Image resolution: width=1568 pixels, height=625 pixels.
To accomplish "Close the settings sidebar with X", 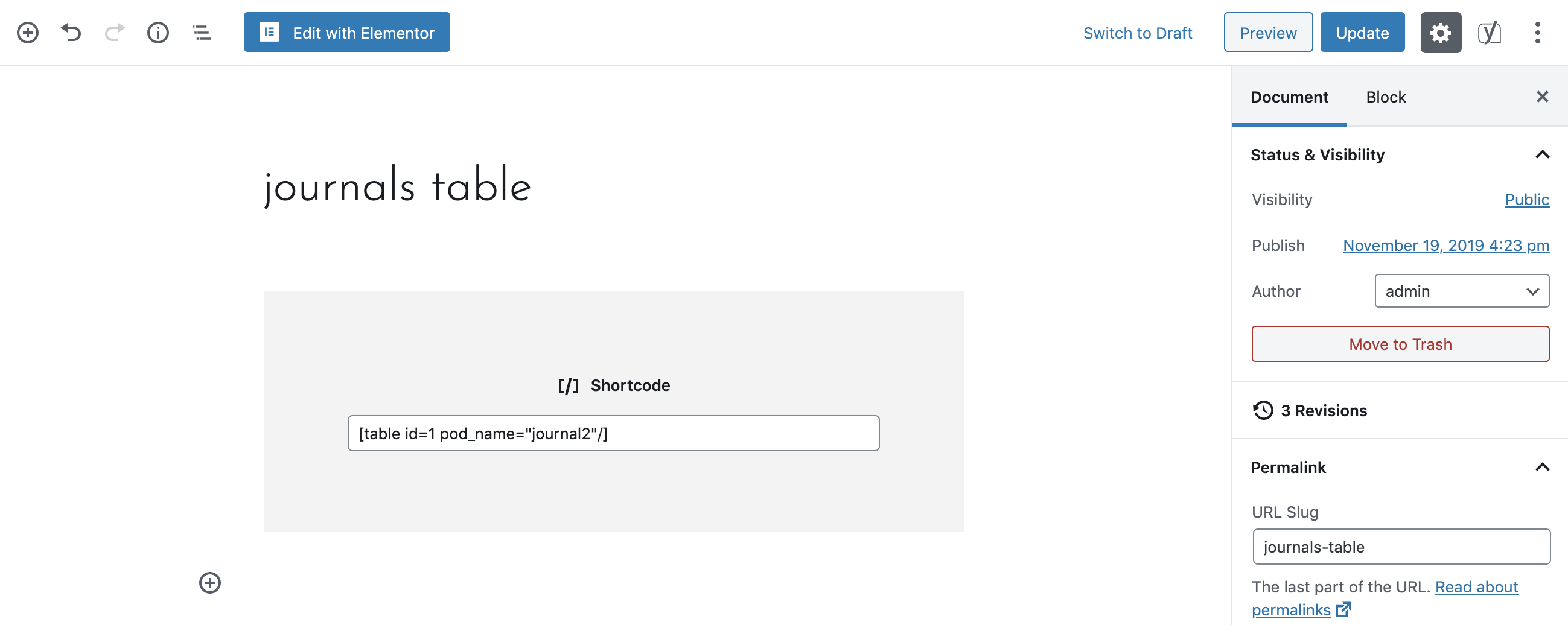I will [1542, 97].
